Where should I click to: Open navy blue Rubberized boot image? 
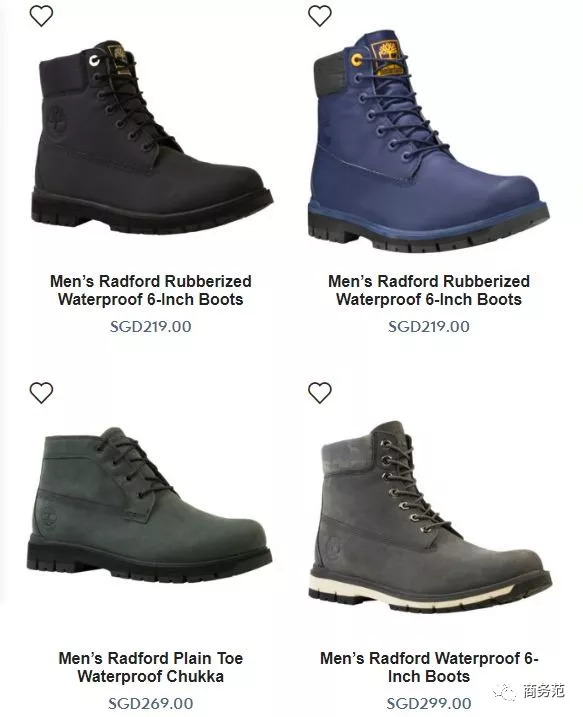[x=429, y=141]
